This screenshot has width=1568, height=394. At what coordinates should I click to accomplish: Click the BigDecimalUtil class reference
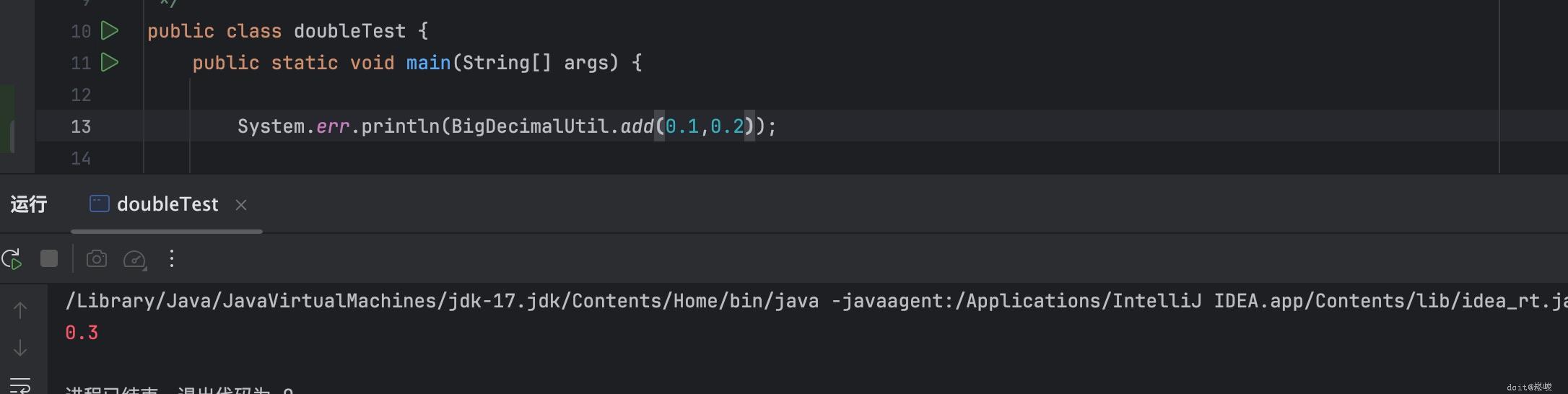pyautogui.click(x=532, y=127)
